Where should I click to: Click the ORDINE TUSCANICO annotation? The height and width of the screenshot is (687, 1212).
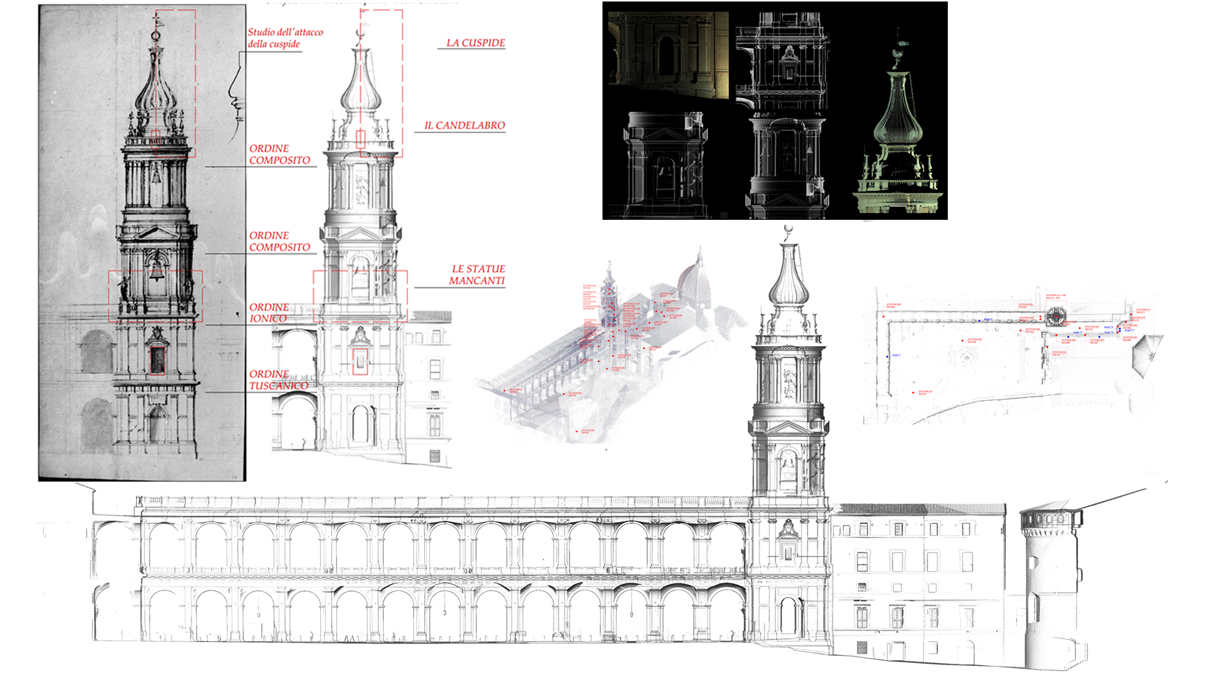click(279, 379)
